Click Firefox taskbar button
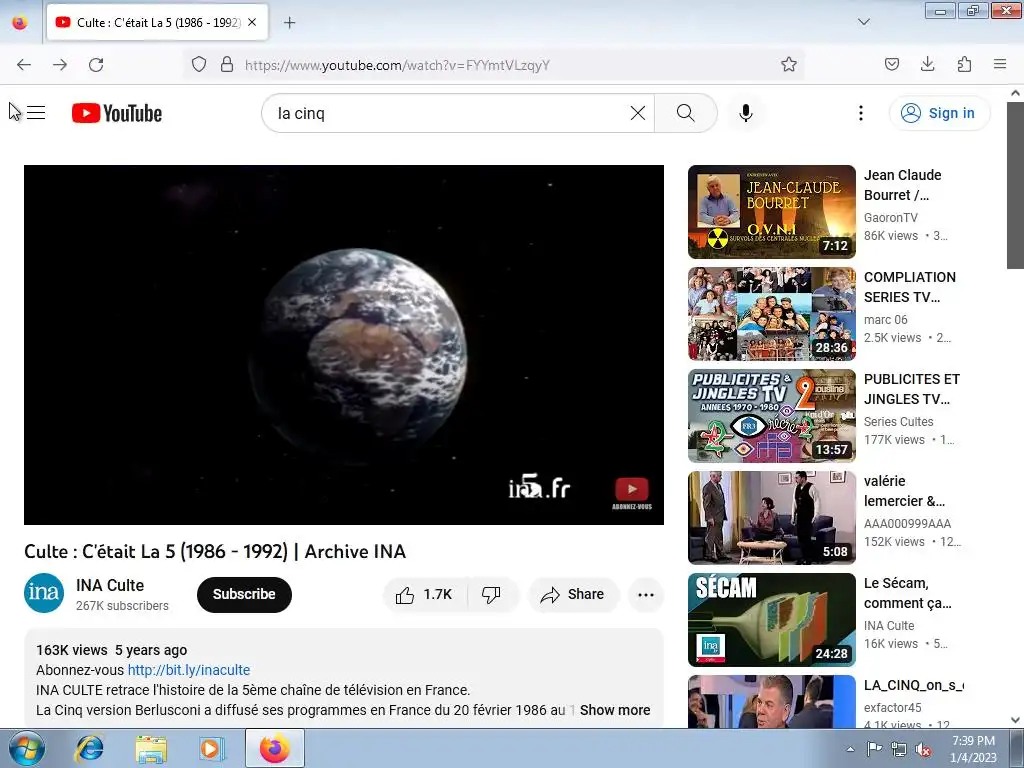This screenshot has height=768, width=1024. point(274,748)
